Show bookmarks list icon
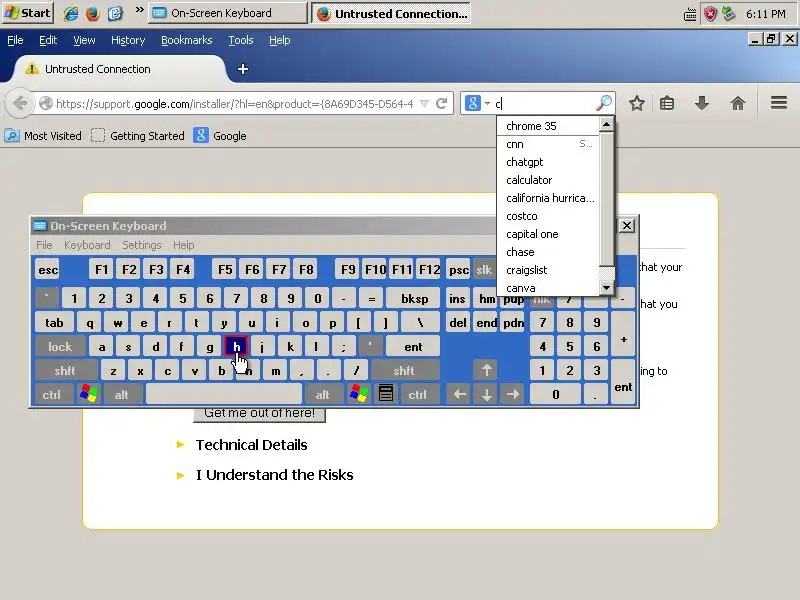 (667, 104)
